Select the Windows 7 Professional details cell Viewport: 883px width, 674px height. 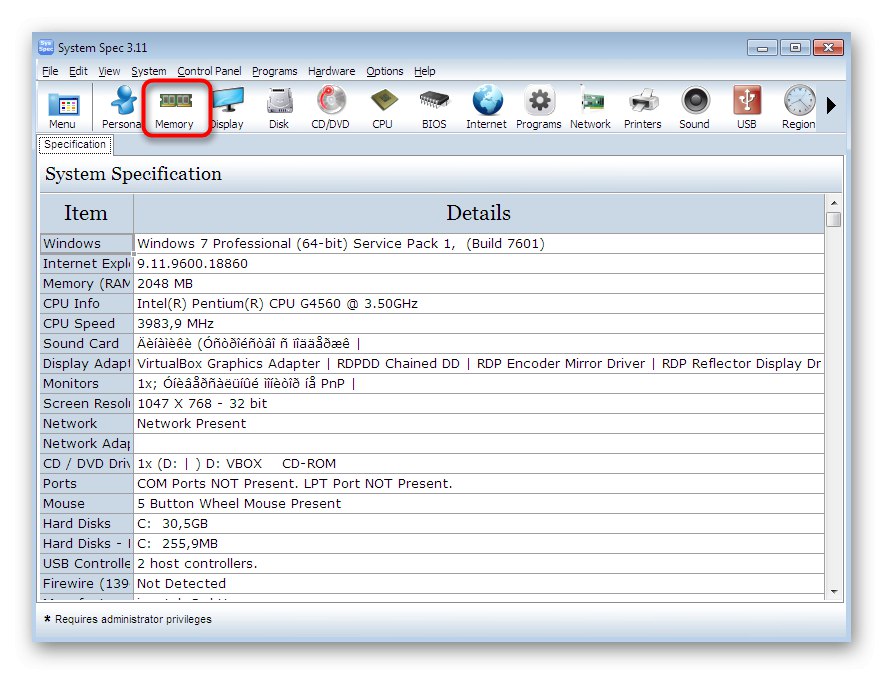[x=479, y=243]
